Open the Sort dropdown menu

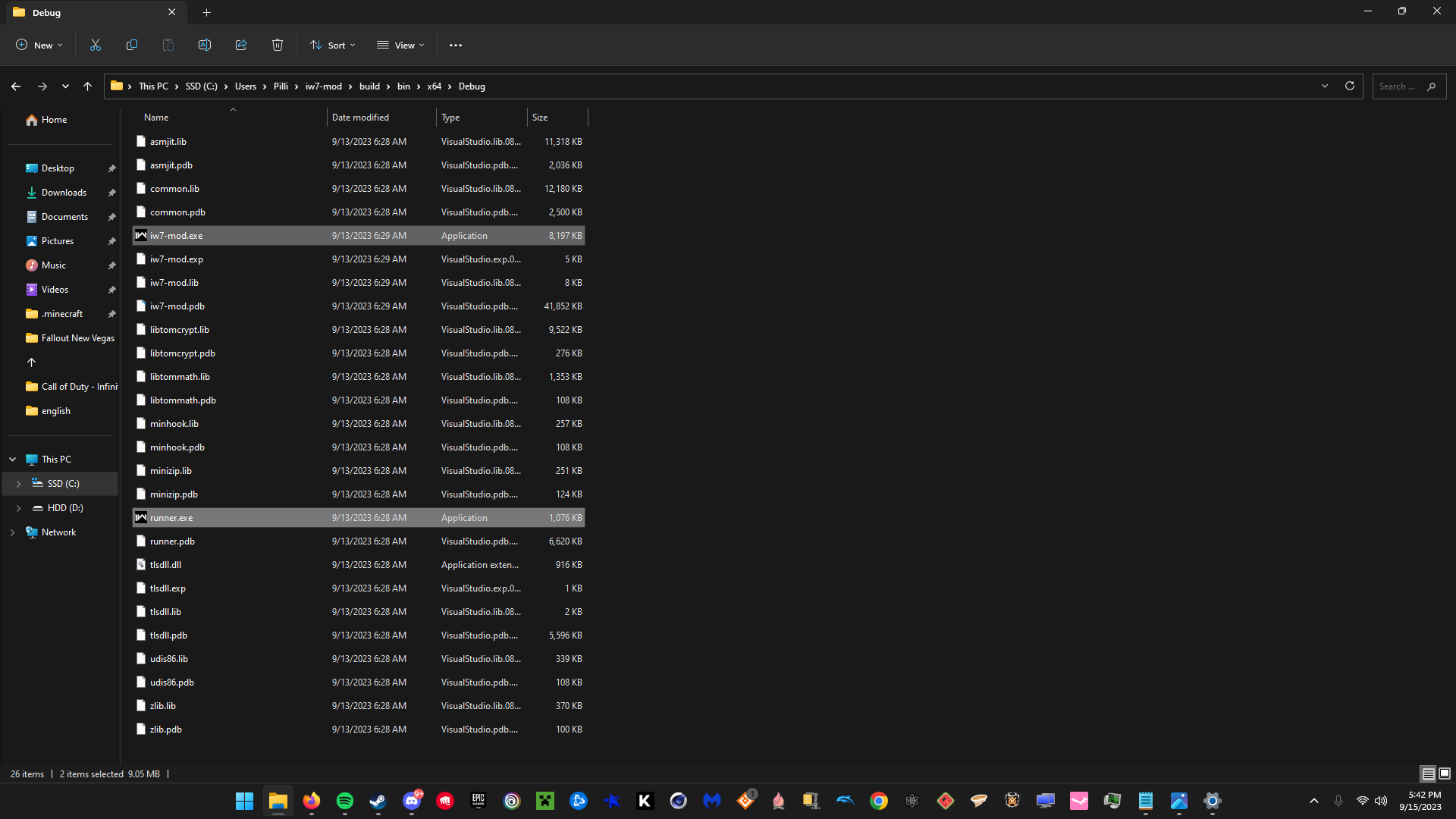[x=332, y=45]
